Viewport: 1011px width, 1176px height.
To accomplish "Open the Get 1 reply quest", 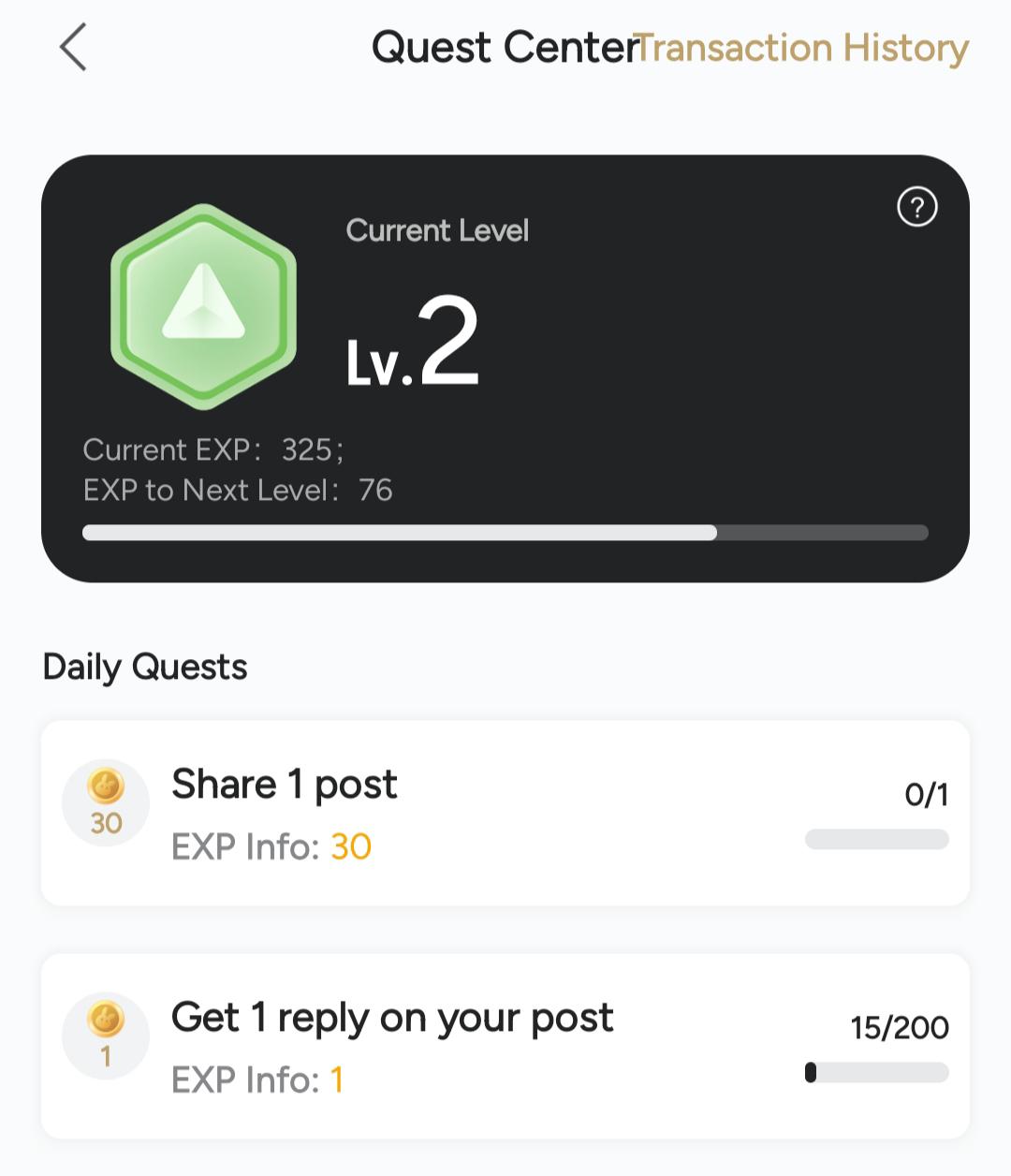I will (x=392, y=1018).
